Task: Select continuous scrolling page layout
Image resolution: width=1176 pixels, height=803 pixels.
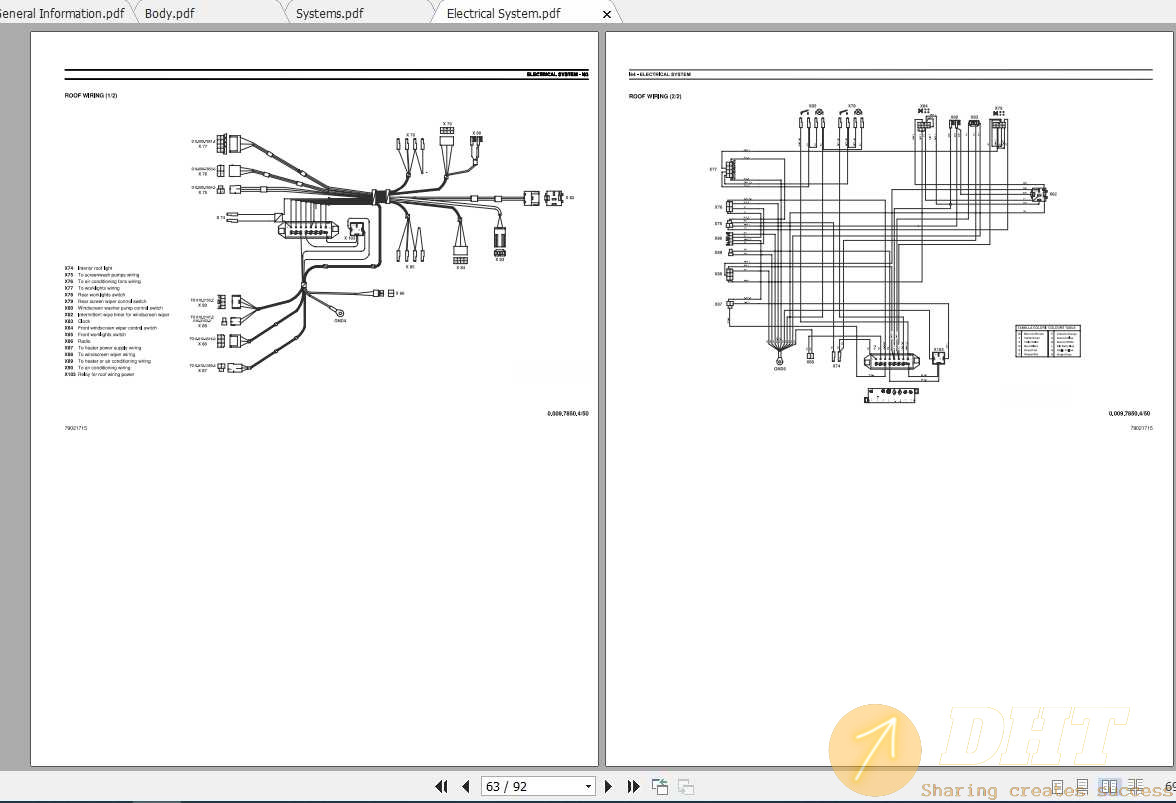Action: point(1082,787)
